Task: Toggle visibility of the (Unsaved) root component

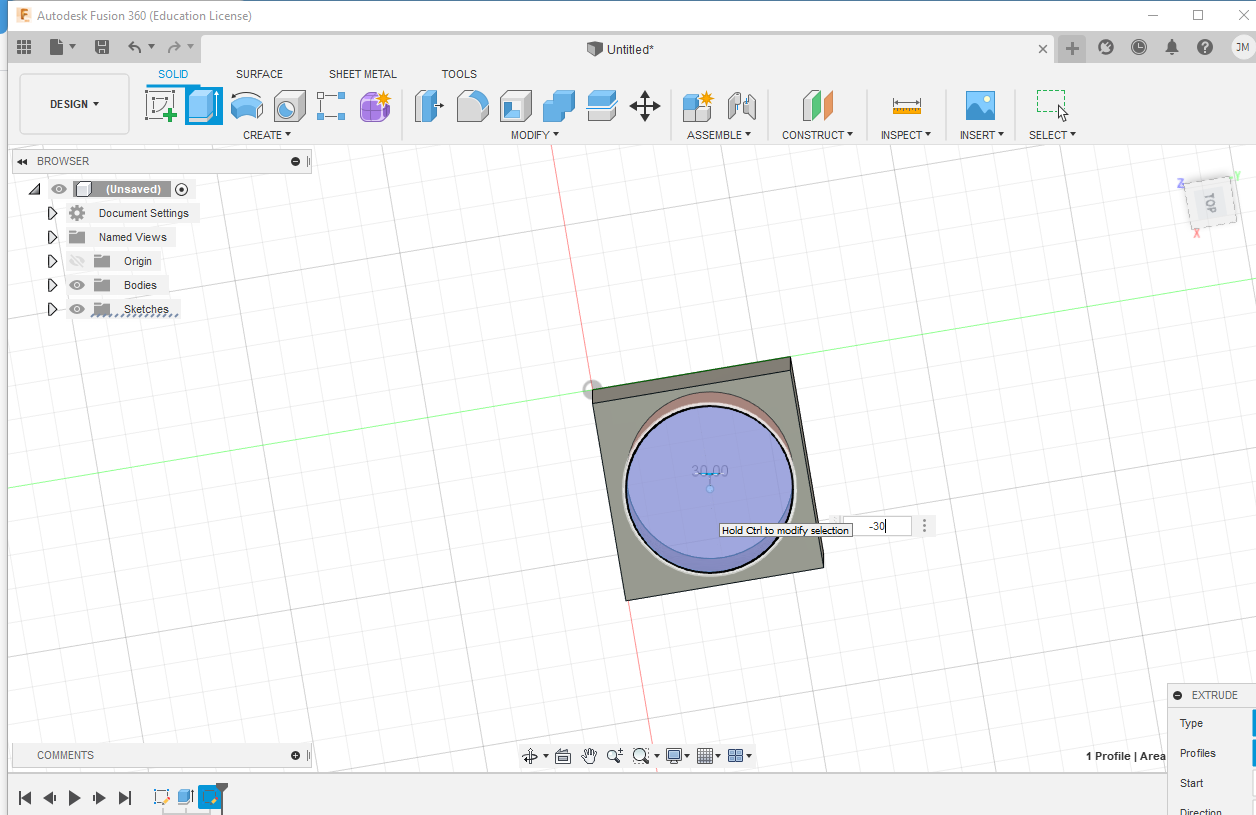Action: tap(59, 189)
